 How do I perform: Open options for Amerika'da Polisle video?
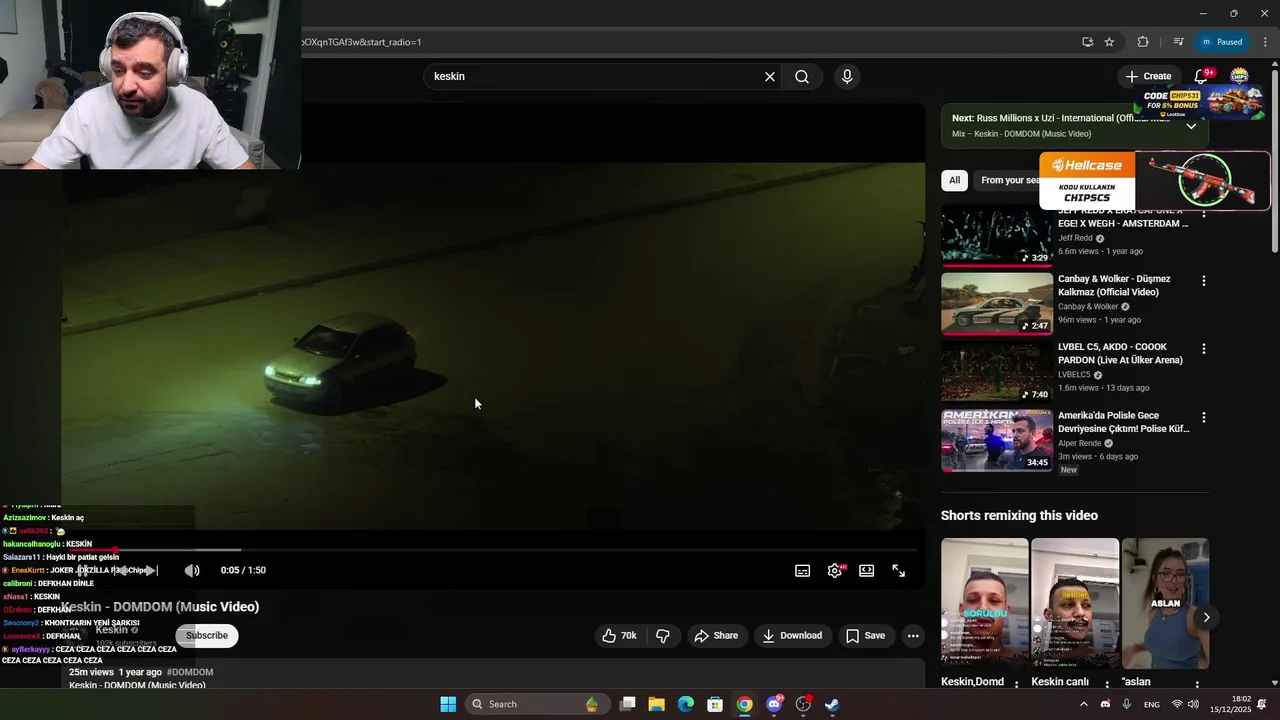pyautogui.click(x=1203, y=417)
